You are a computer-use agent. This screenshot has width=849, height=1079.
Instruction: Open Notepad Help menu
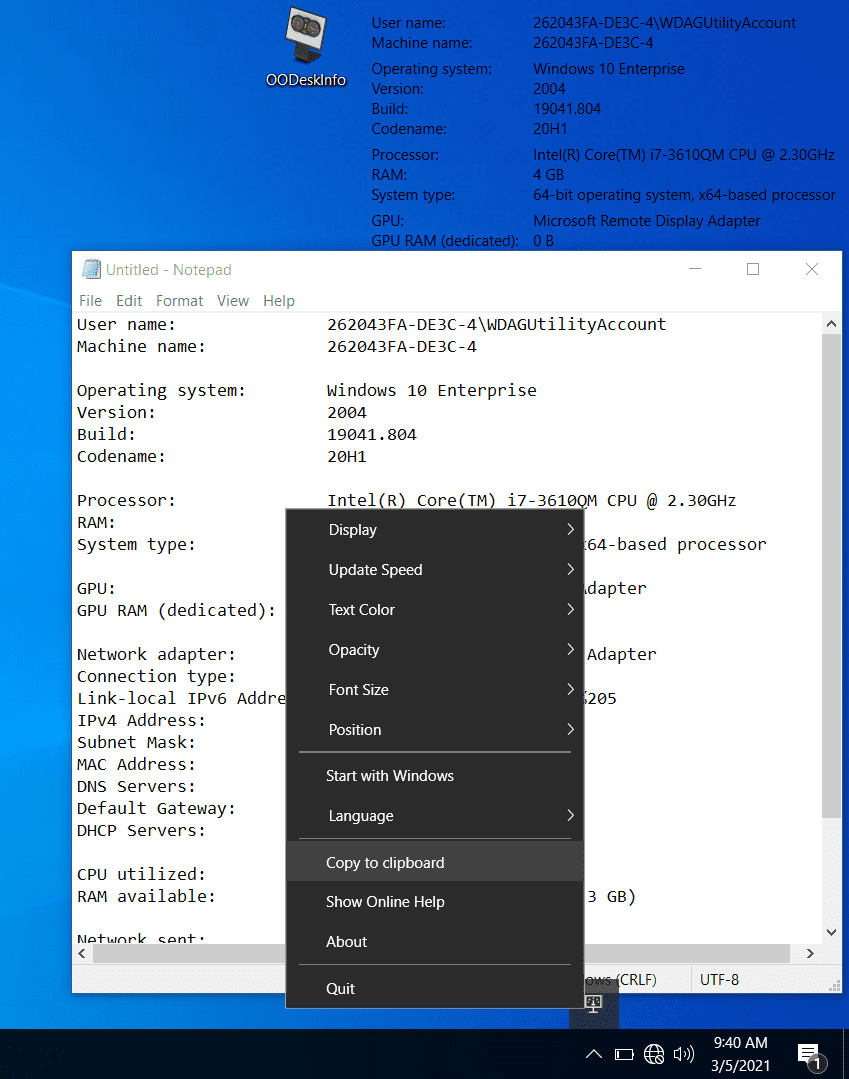click(x=279, y=301)
